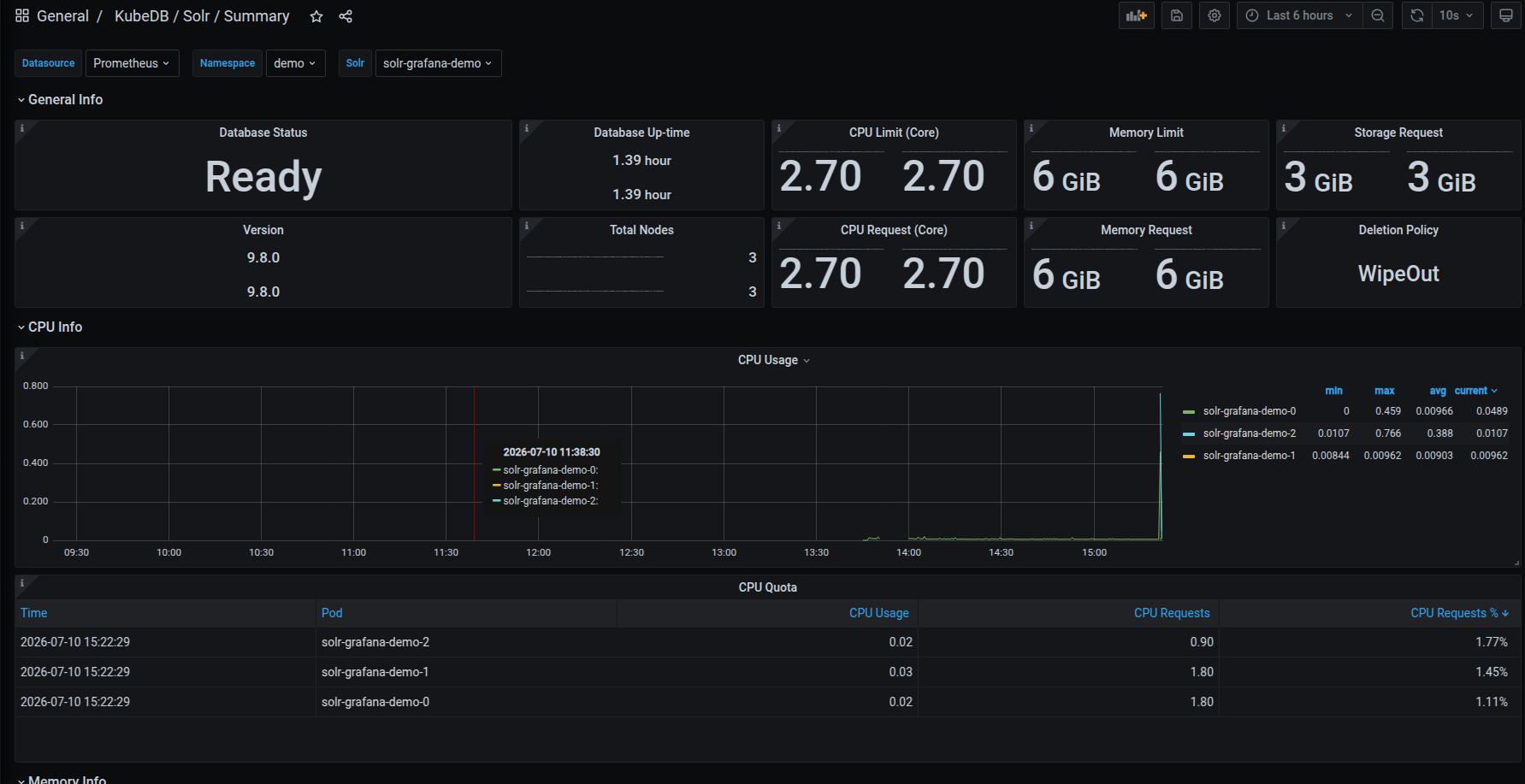
Task: Open the CPU Quota panel title
Action: coord(767,587)
